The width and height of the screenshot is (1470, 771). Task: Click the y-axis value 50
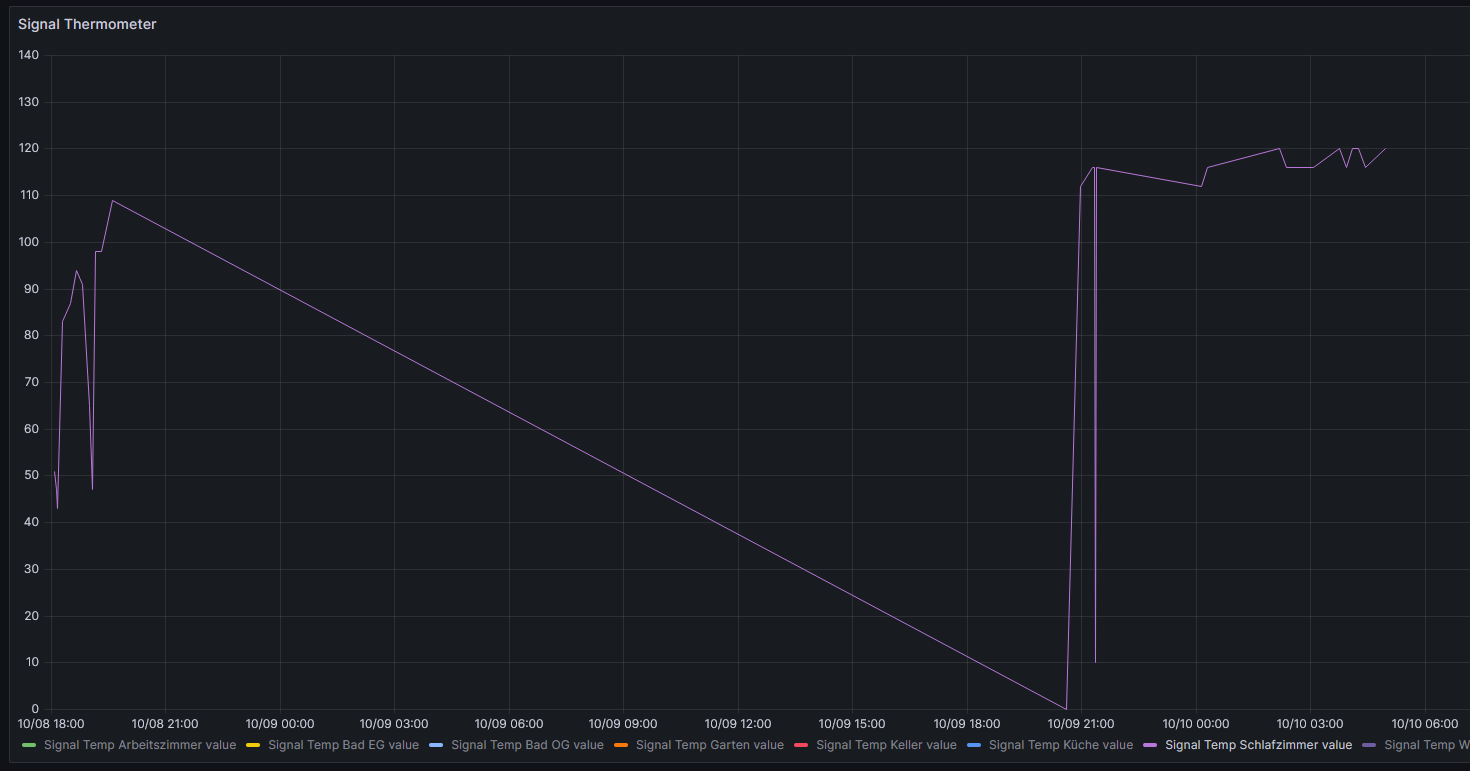point(31,476)
